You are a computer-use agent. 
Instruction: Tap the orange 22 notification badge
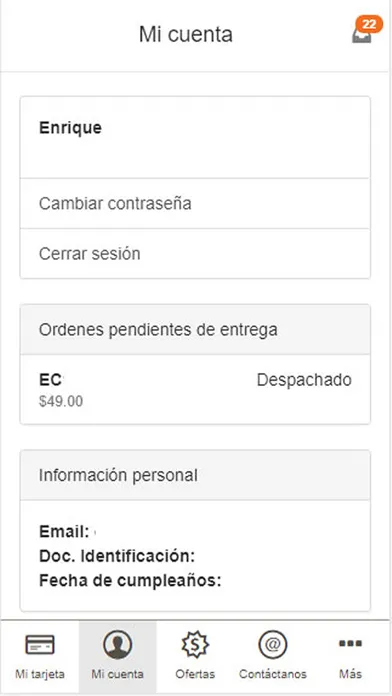pos(369,24)
